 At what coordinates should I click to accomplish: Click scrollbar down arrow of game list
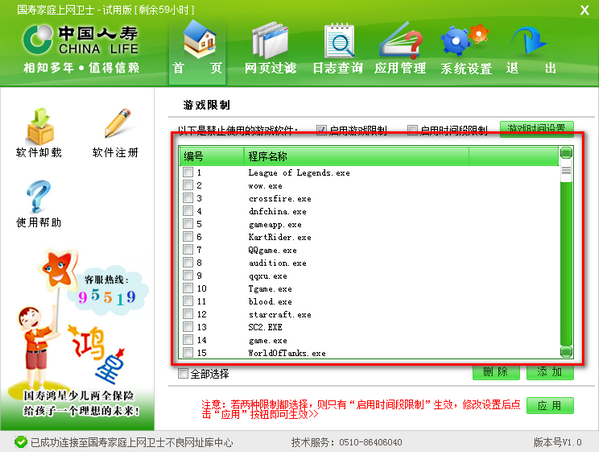click(x=566, y=351)
